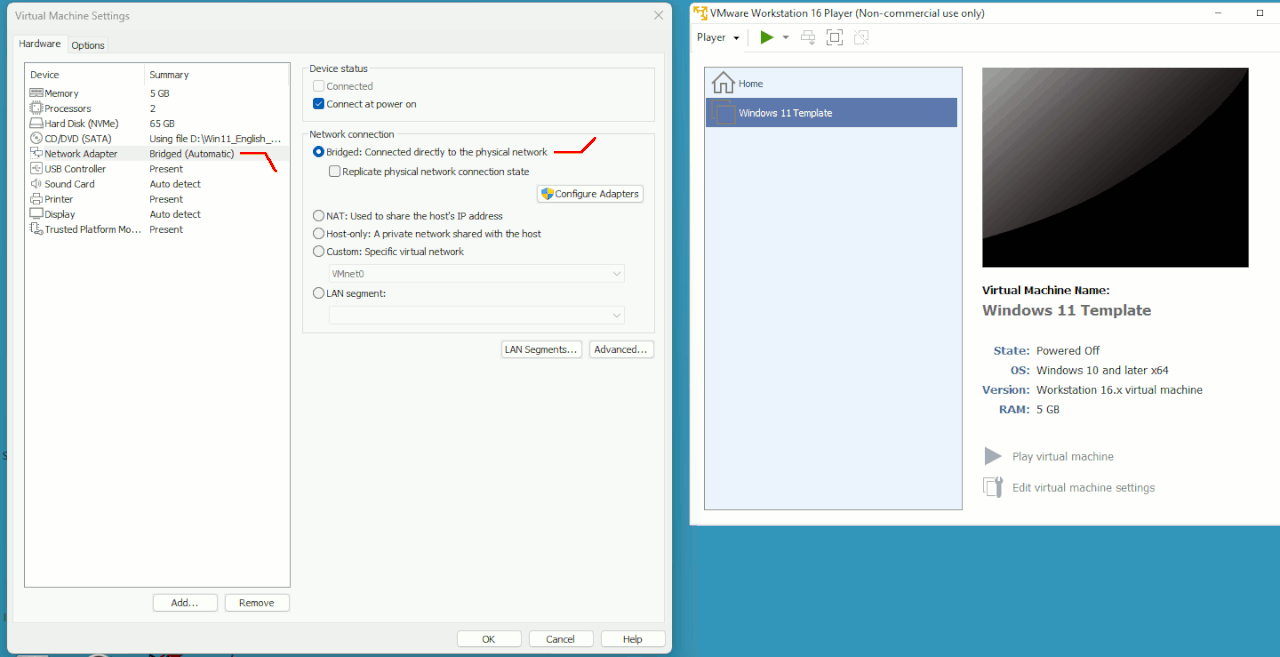Click the USB Controller icon
1280x657 pixels.
[x=36, y=168]
